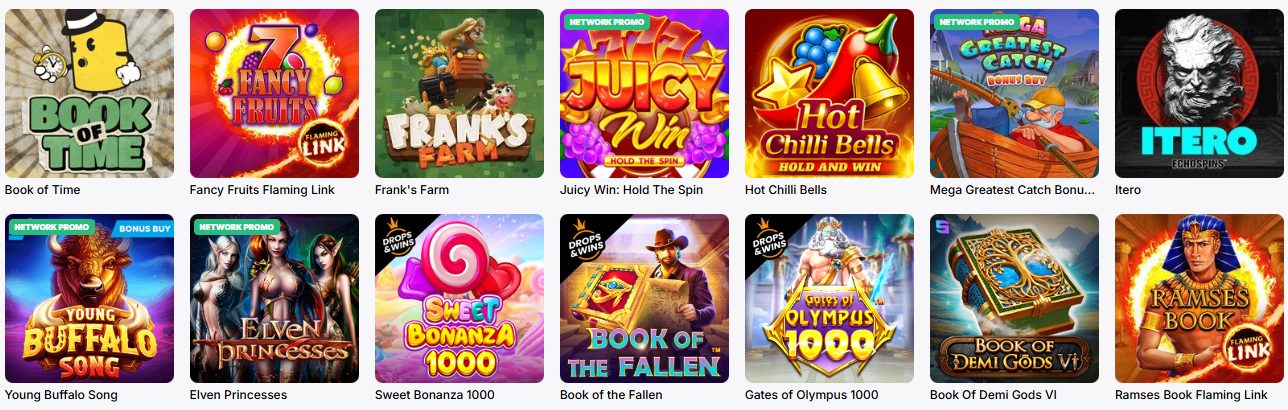This screenshot has width=1288, height=410.
Task: Launch Fancy Fruits Flaming Link game tile
Action: coord(274,93)
